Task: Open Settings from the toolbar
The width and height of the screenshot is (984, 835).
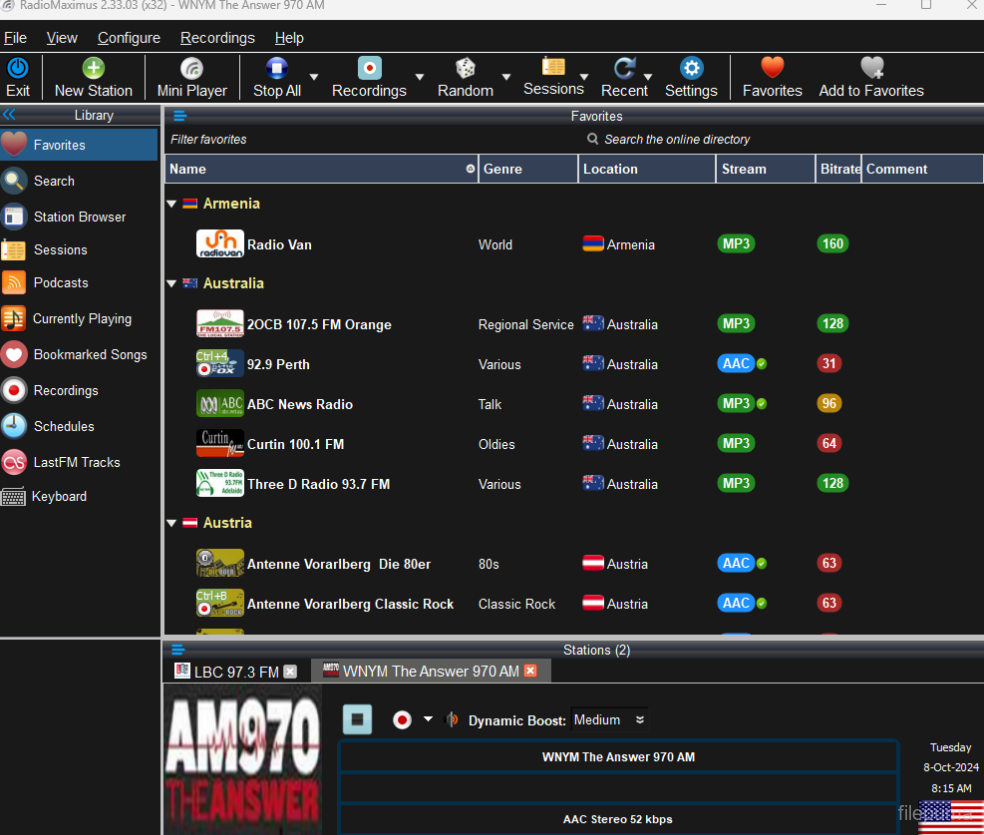Action: [691, 69]
